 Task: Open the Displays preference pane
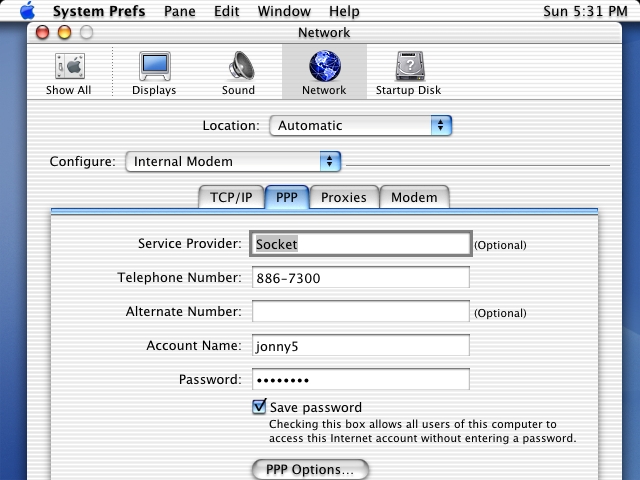pyautogui.click(x=154, y=73)
